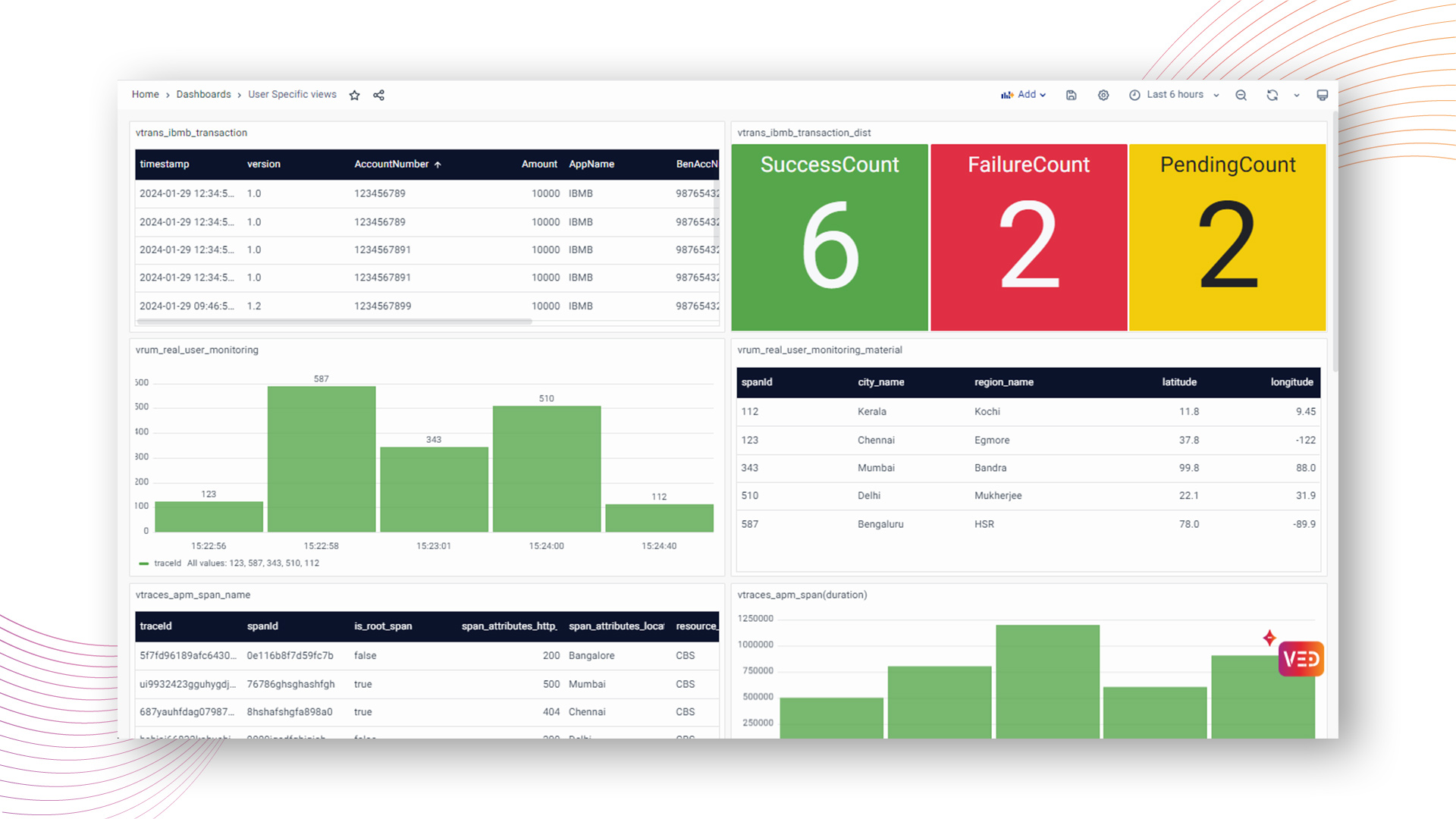Switch to TV kiosk view mode
This screenshot has width=1456, height=819.
coord(1322,95)
